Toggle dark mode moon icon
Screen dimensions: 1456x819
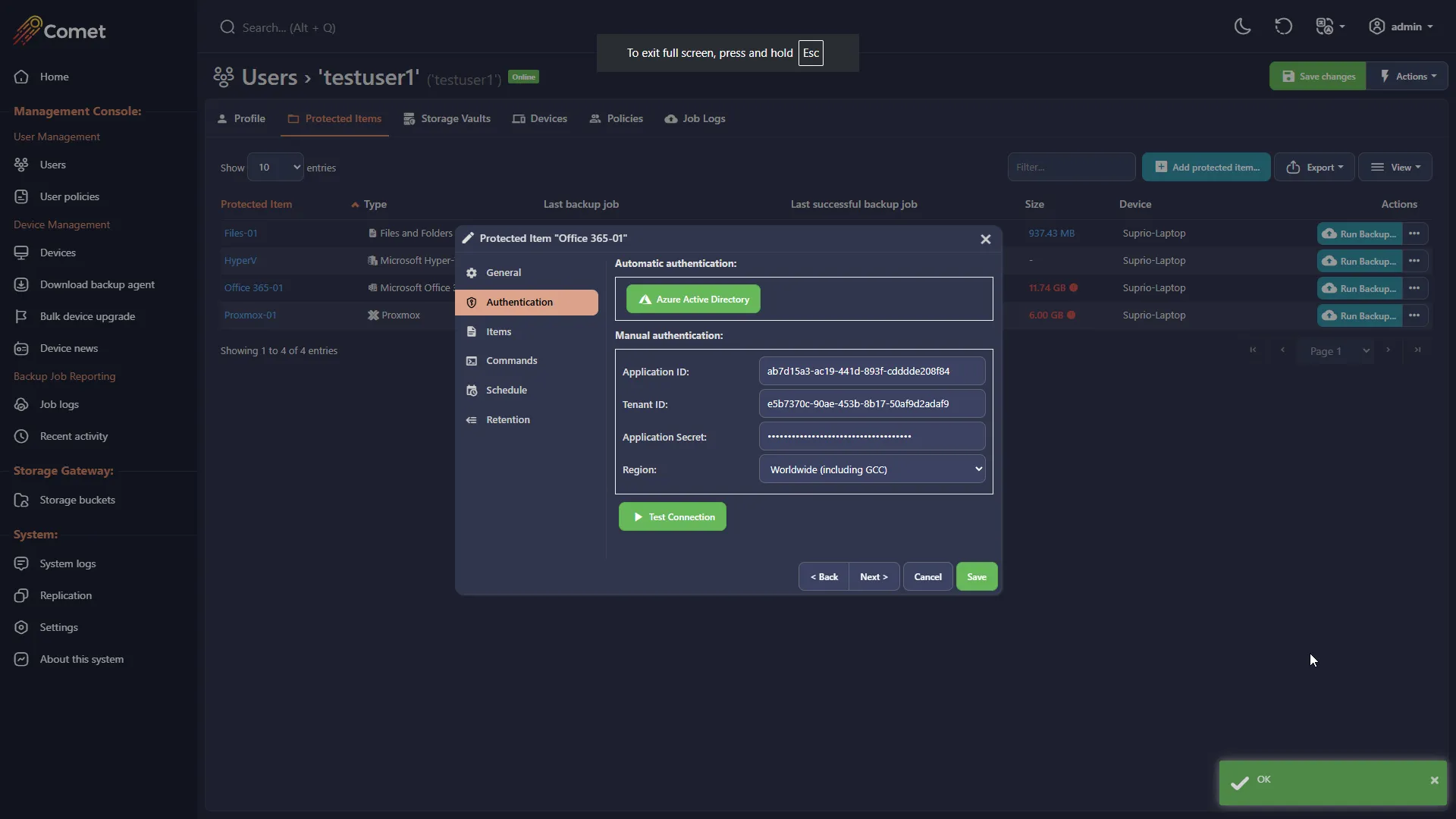click(1242, 27)
